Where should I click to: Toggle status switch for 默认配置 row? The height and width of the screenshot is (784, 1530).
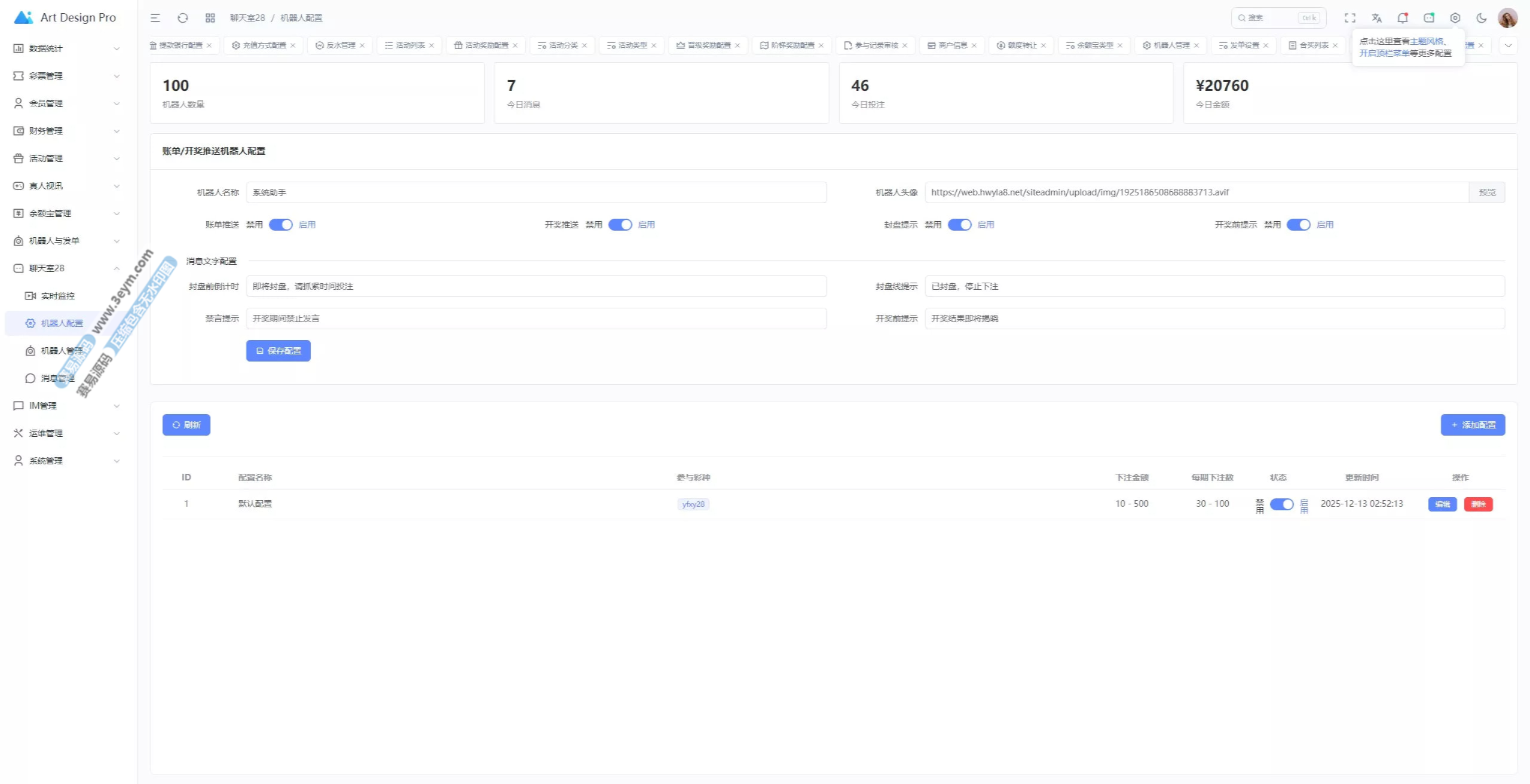click(1281, 504)
